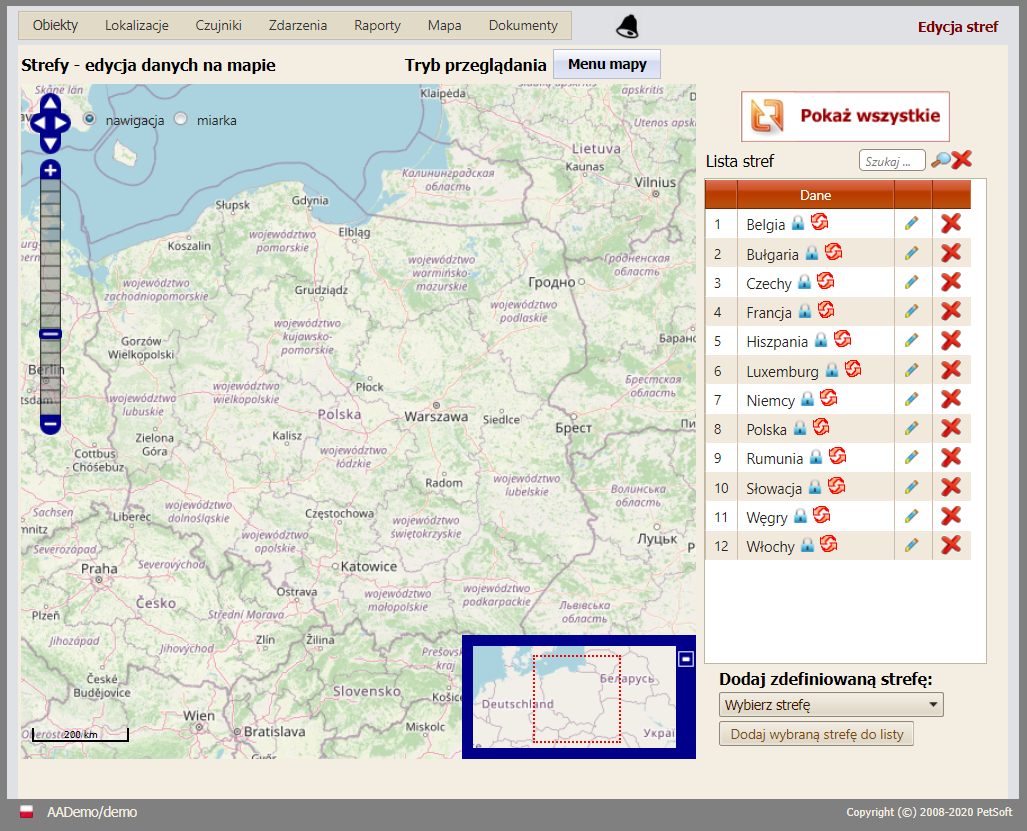Open the Czujniki menu

pyautogui.click(x=218, y=26)
